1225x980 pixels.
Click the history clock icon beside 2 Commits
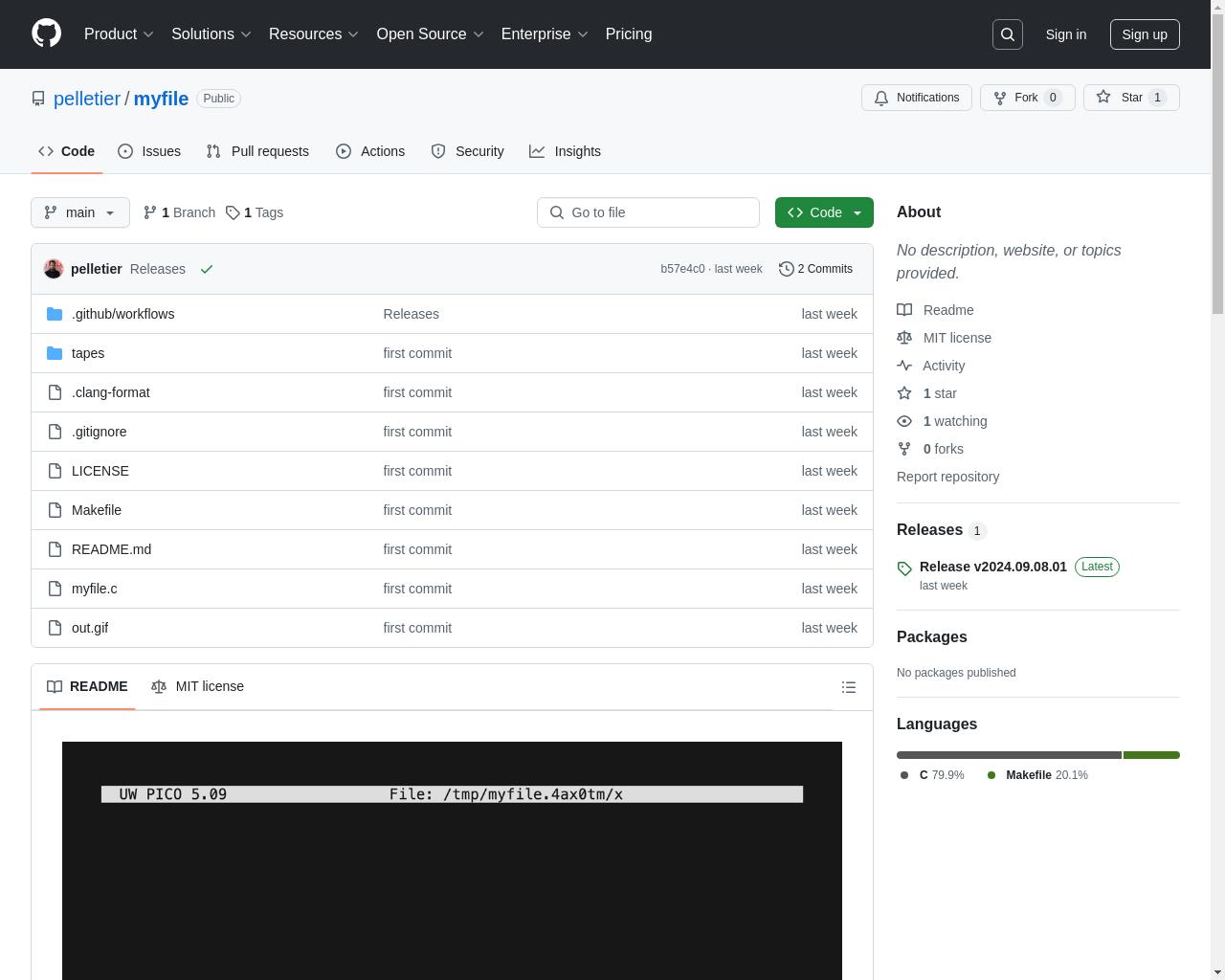tap(787, 269)
